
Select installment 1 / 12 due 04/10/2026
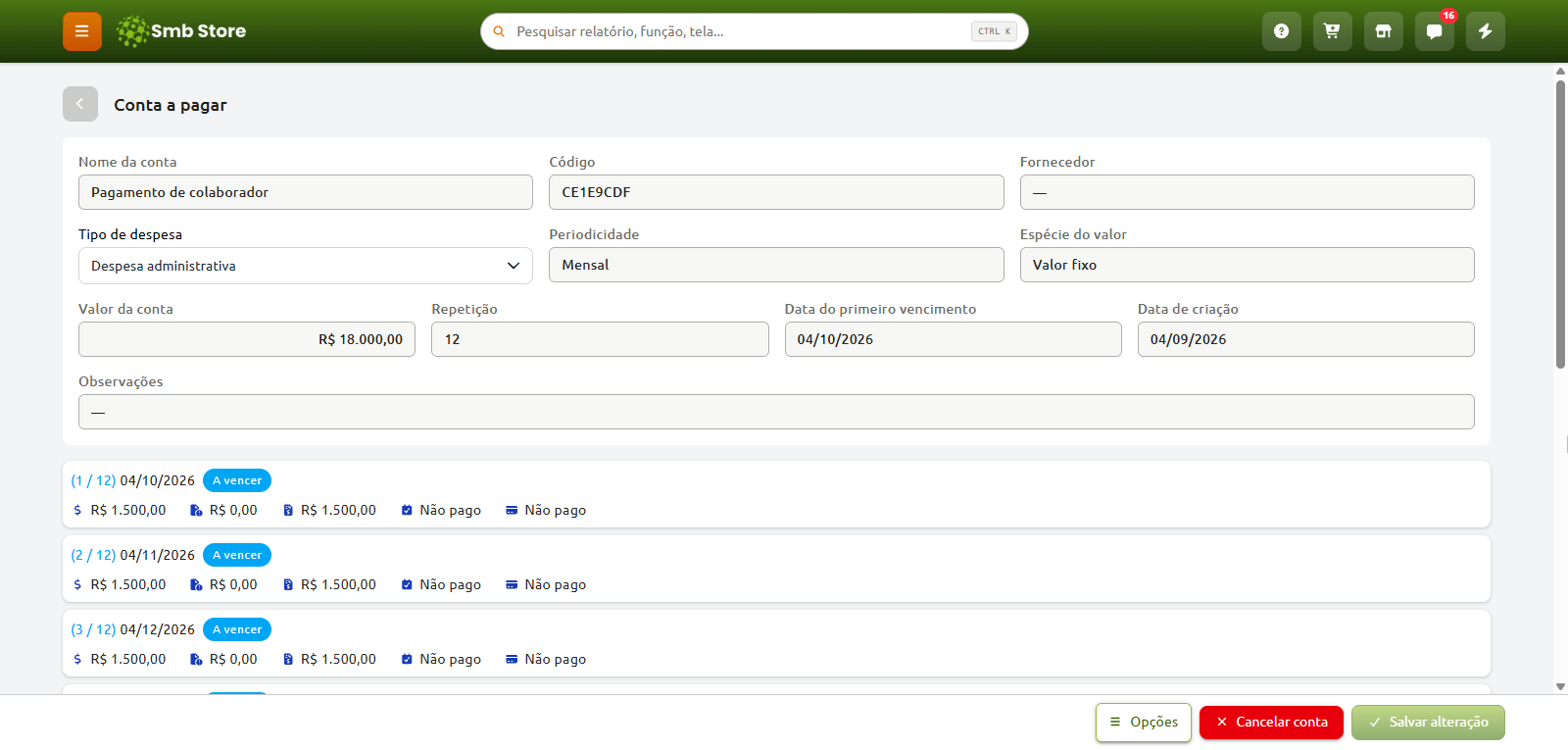click(776, 494)
